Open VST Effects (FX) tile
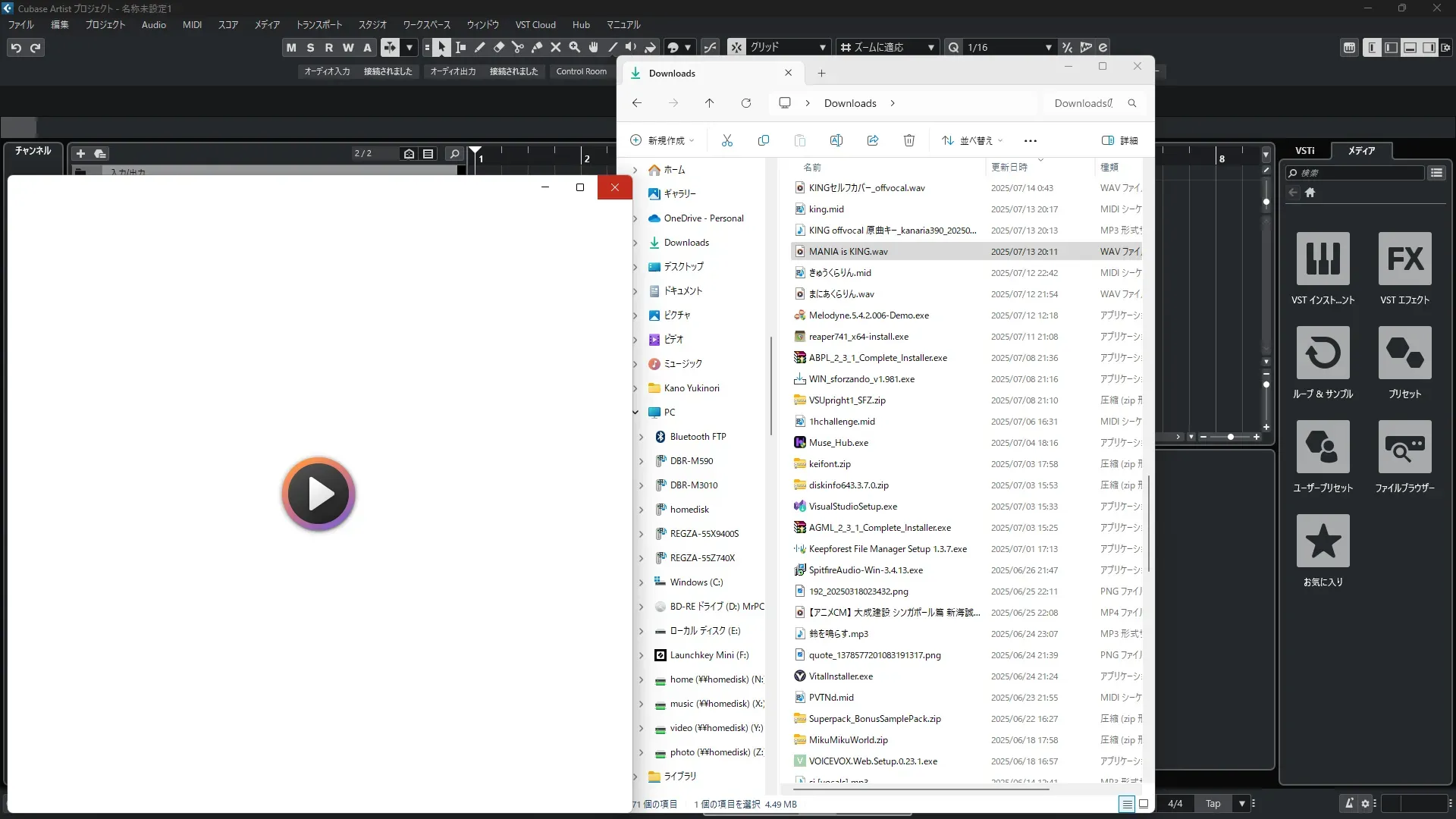Screen dimensions: 1456x819 [x=1404, y=259]
